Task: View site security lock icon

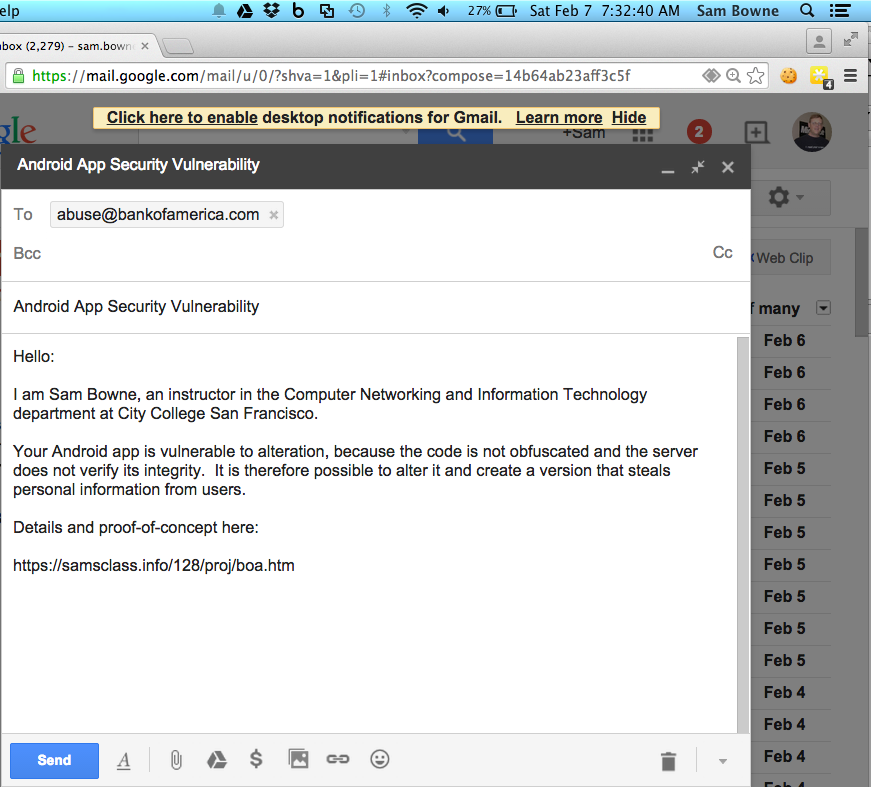Action: 18,76
